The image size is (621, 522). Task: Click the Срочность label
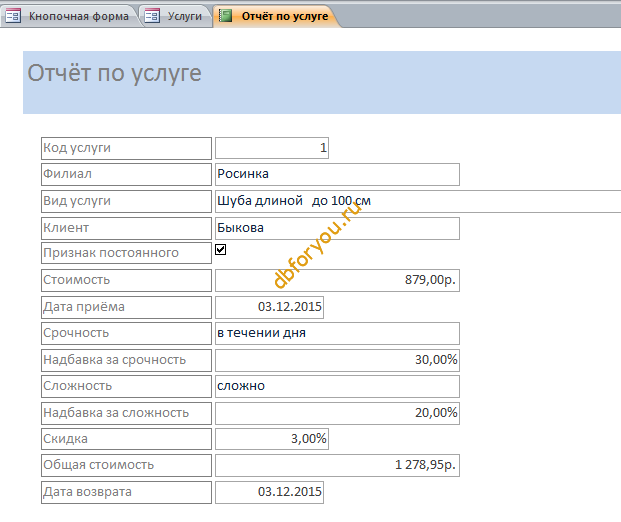coord(126,333)
